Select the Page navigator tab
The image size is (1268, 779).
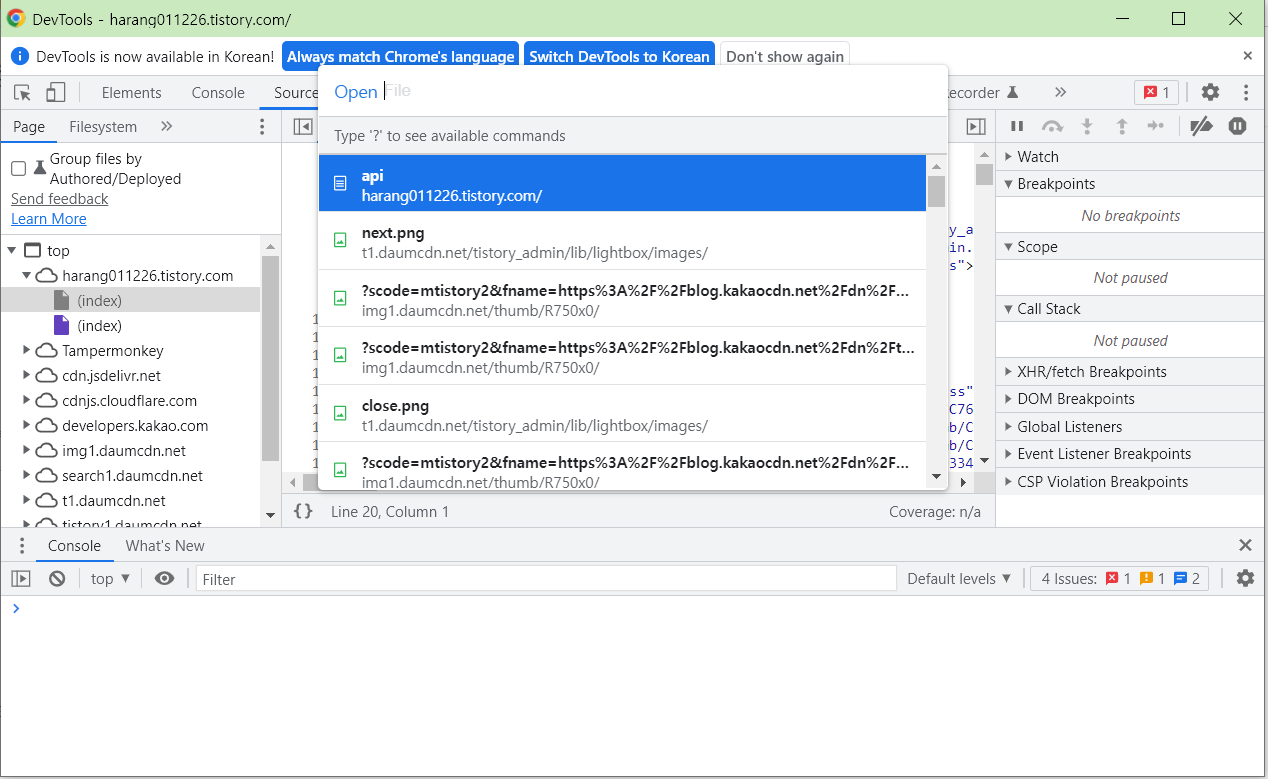pyautogui.click(x=29, y=127)
